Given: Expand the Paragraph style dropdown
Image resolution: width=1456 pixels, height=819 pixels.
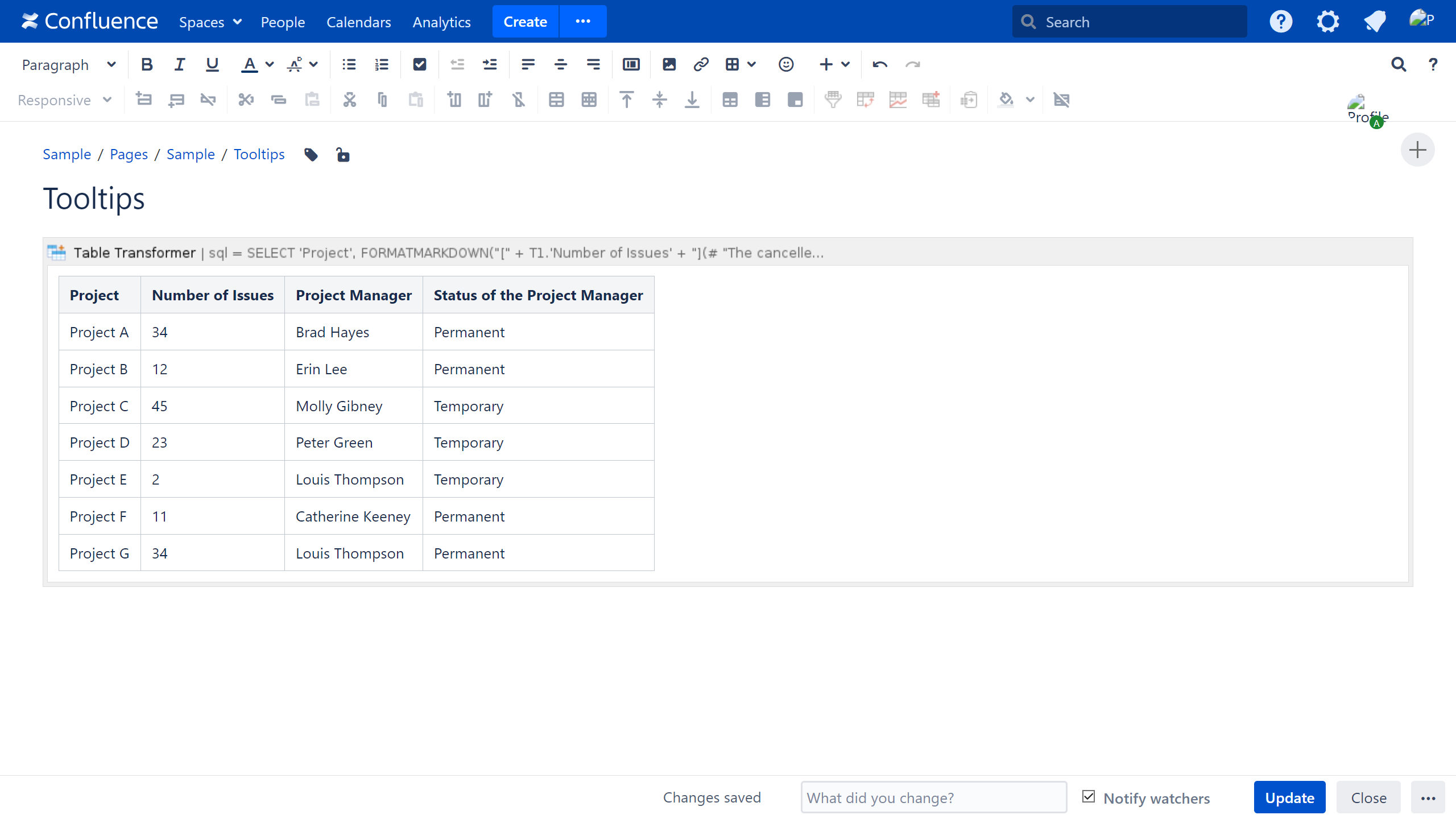Looking at the screenshot, I should point(68,65).
